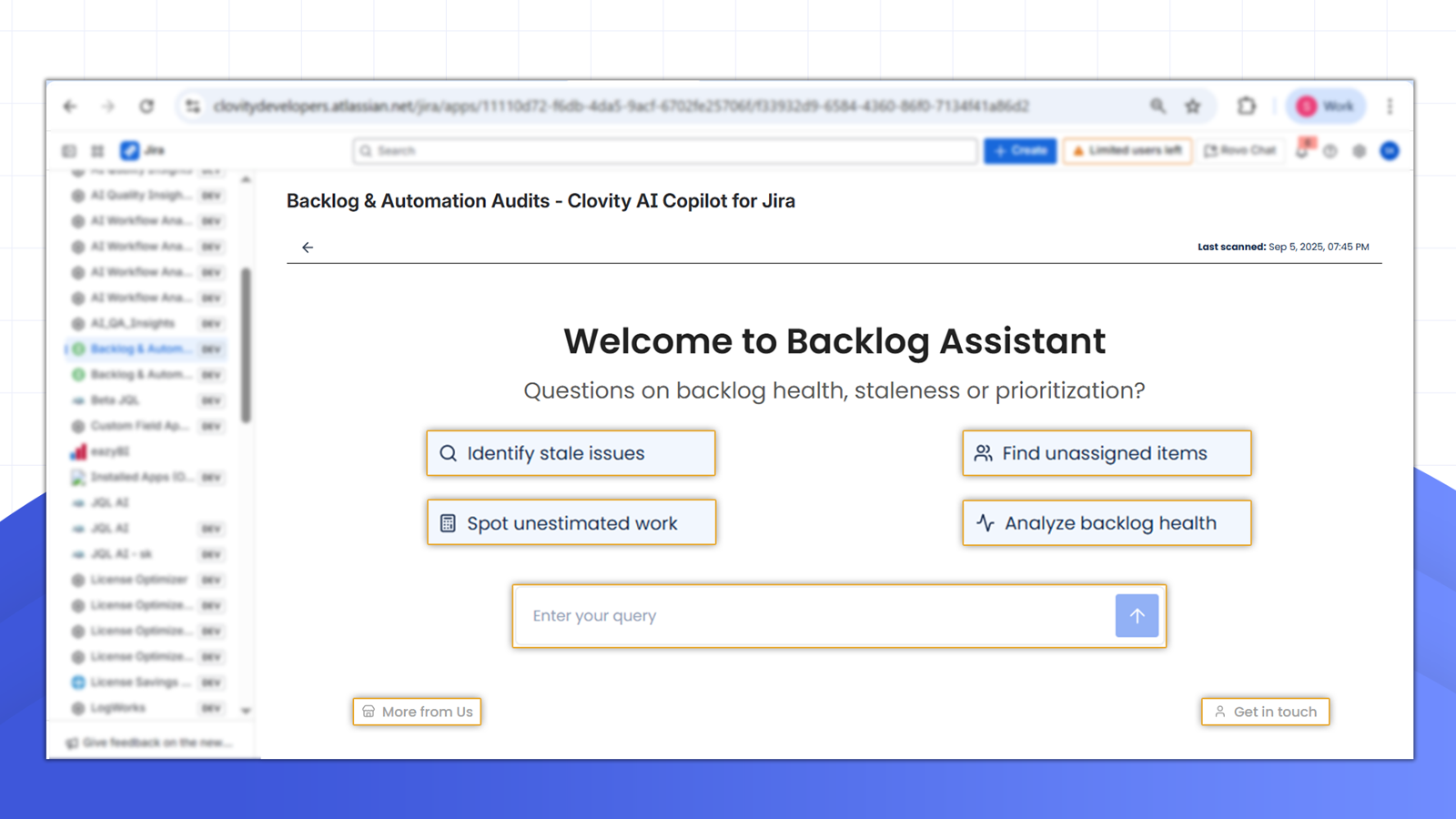Focus the Jira Search field

point(665,151)
